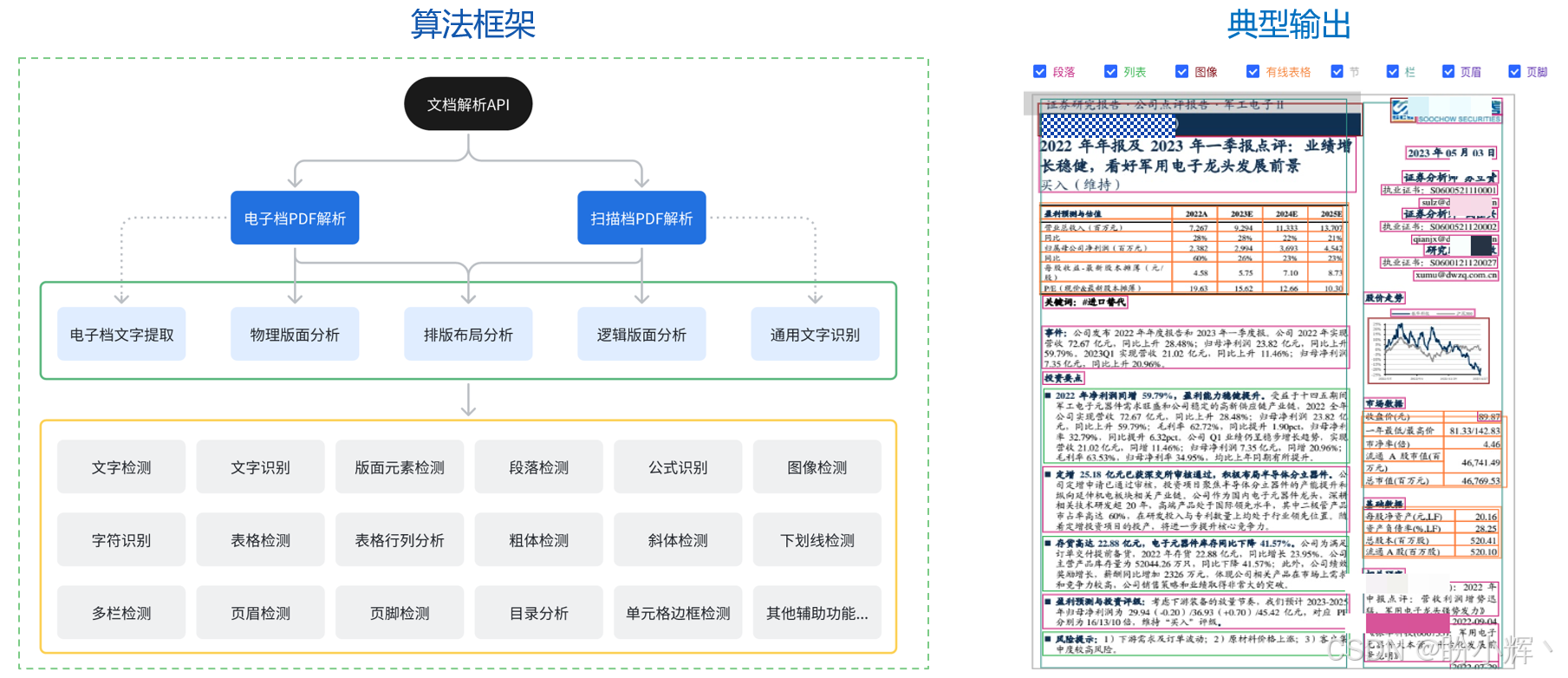Click the 目录分析 box
Image resolution: width=1568 pixels, height=678 pixels.
(539, 612)
